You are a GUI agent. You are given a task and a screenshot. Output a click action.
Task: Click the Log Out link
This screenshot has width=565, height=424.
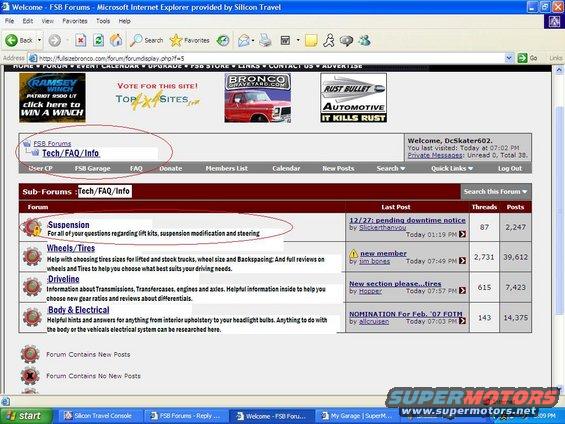tap(510, 168)
